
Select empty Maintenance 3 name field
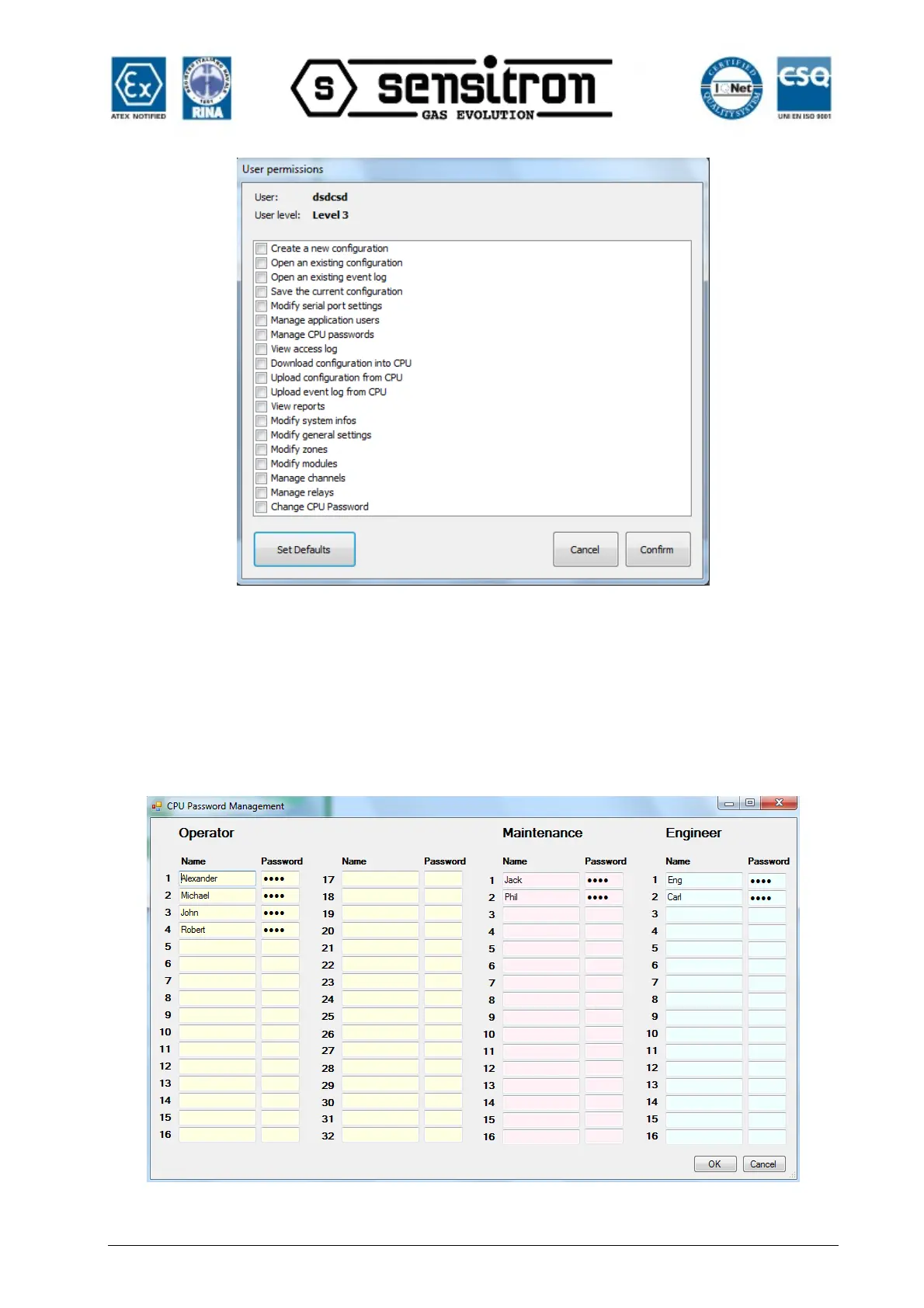(x=541, y=914)
